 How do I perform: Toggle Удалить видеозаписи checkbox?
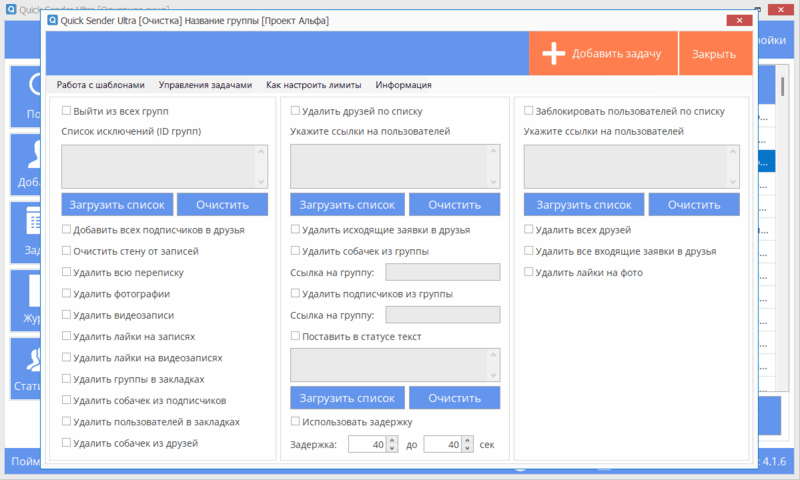click(x=66, y=315)
